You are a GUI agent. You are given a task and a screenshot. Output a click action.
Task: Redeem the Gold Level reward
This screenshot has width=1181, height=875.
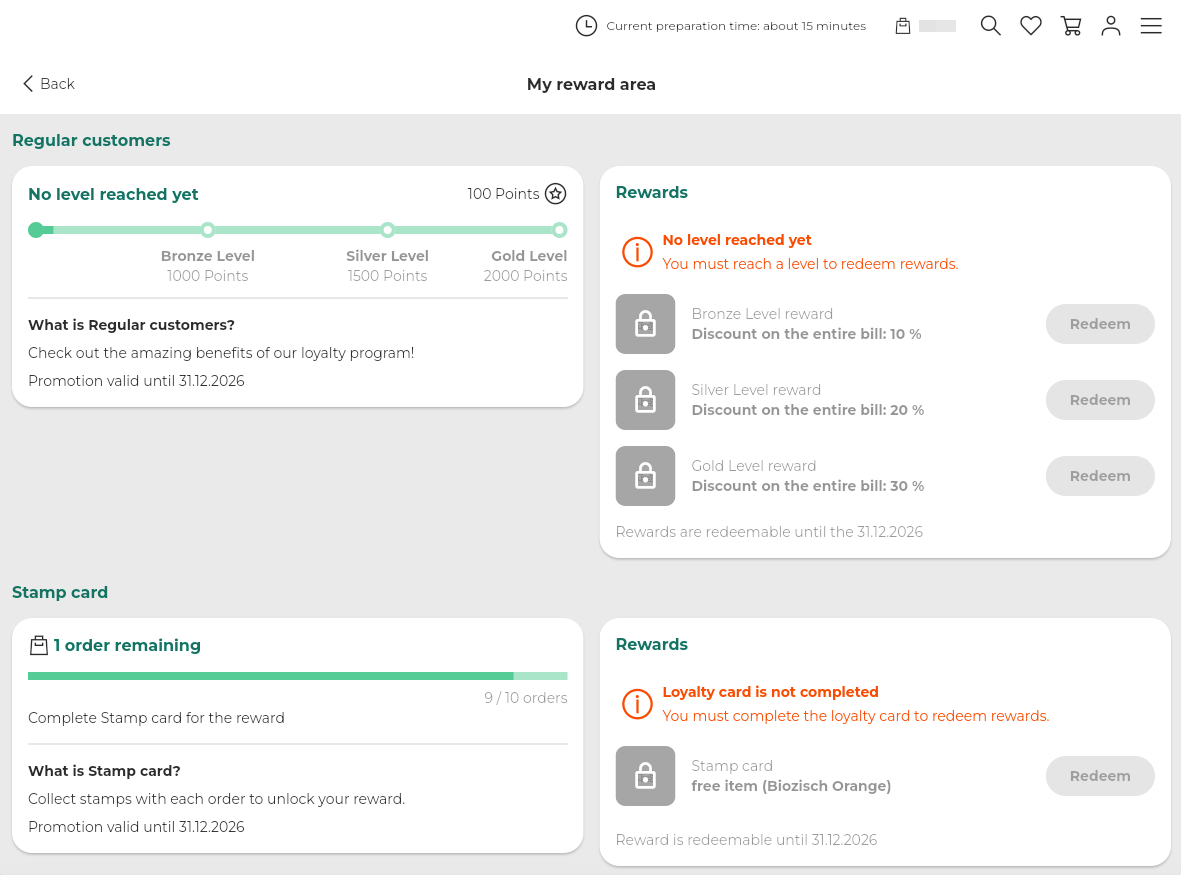1100,476
